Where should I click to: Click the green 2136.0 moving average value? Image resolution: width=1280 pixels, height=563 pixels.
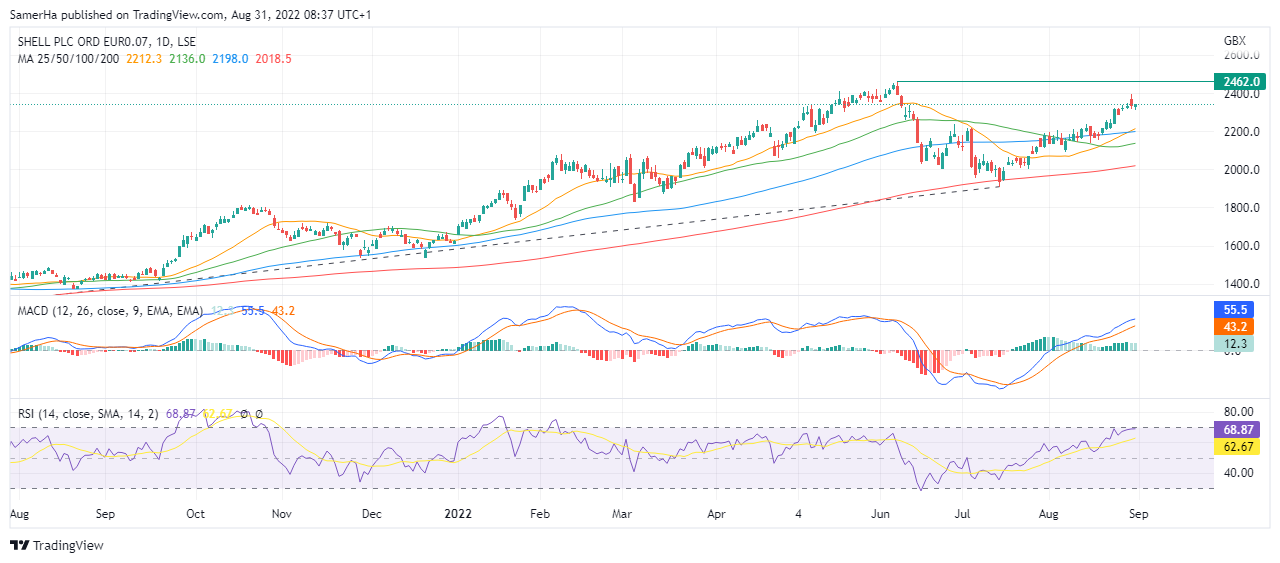(187, 59)
